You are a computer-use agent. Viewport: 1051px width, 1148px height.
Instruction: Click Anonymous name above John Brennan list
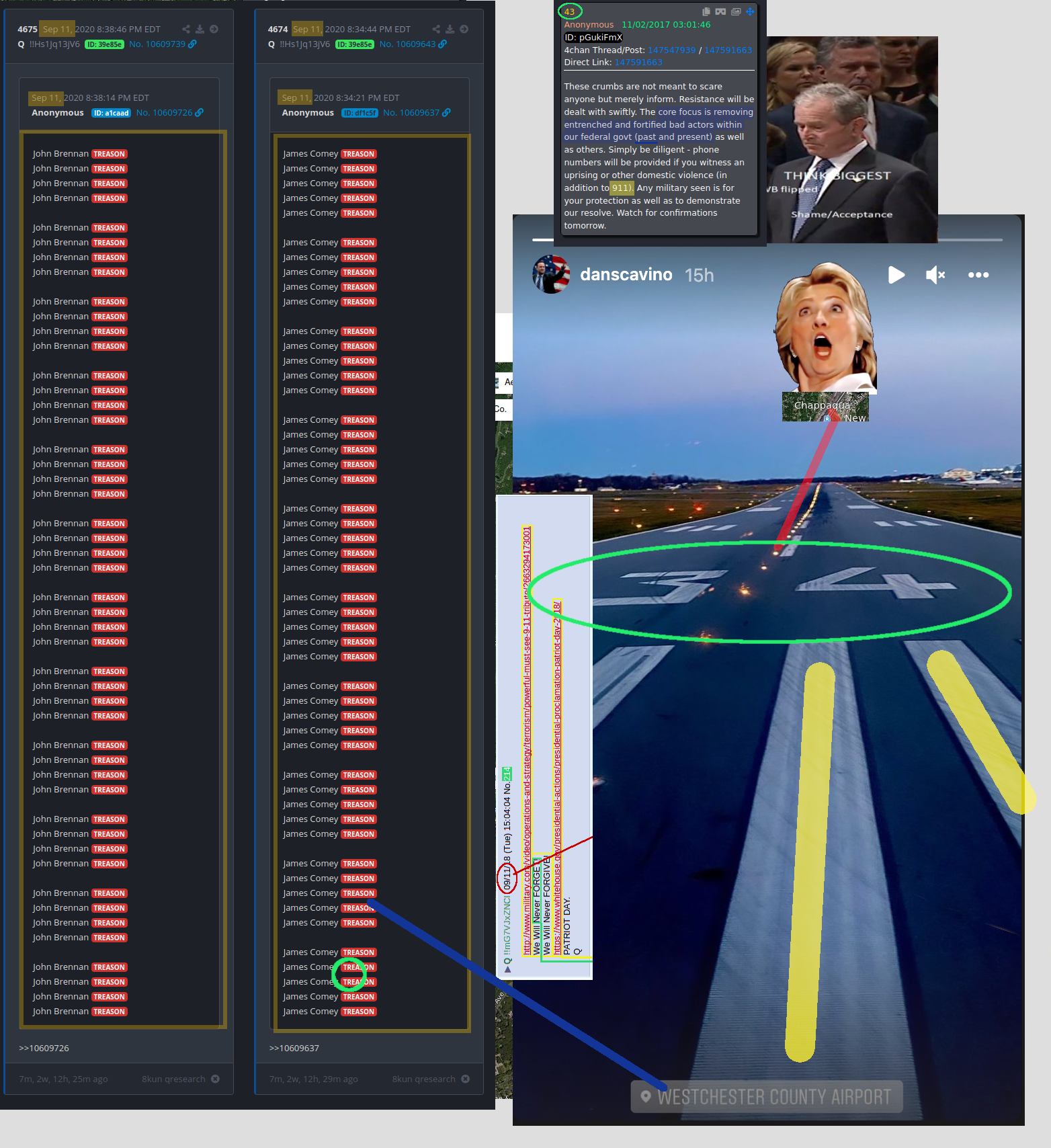[58, 113]
